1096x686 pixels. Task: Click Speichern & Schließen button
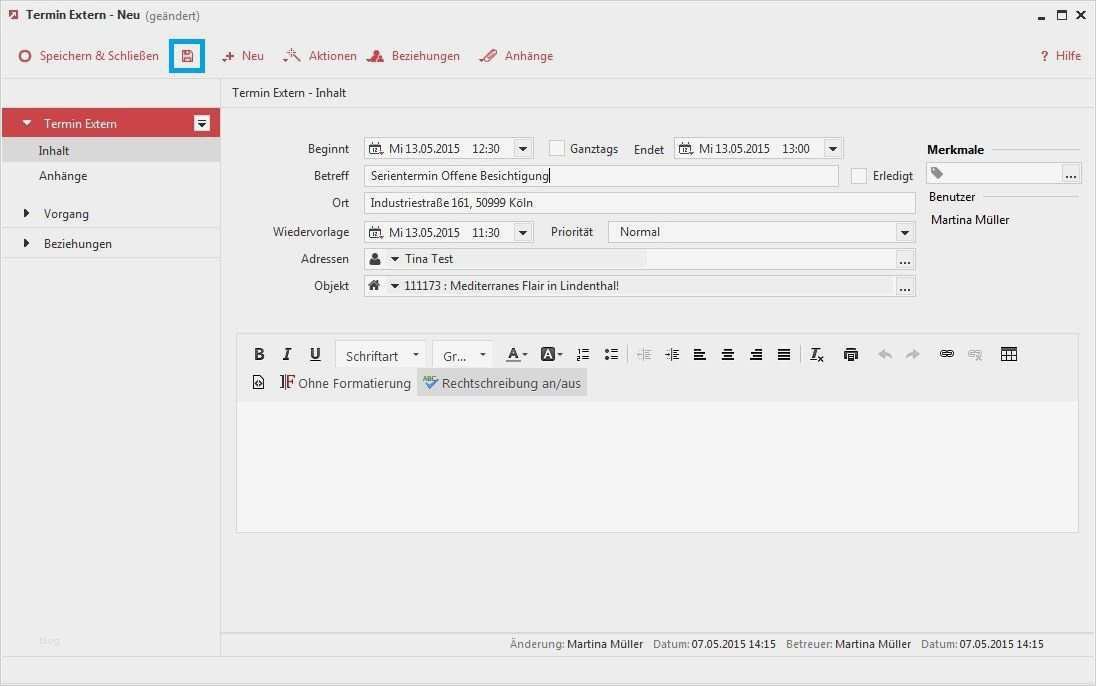tap(89, 56)
